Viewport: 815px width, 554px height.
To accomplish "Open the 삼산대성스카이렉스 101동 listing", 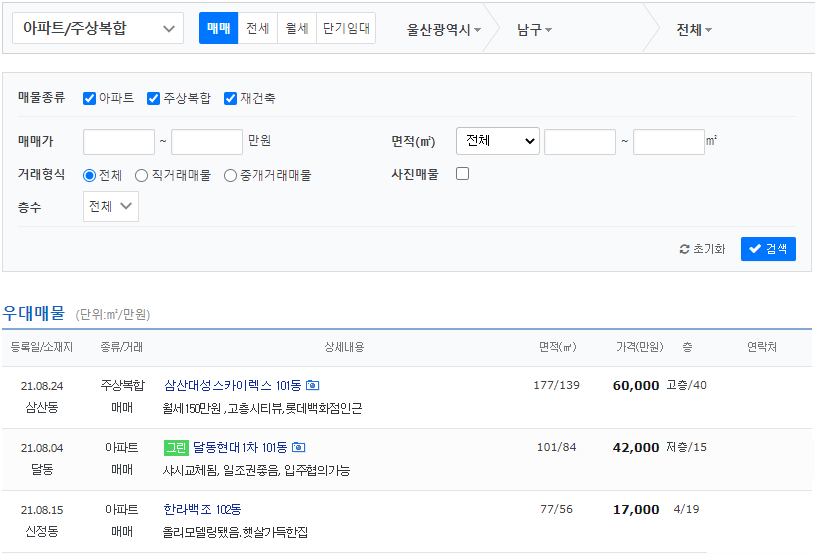I will click(x=232, y=385).
